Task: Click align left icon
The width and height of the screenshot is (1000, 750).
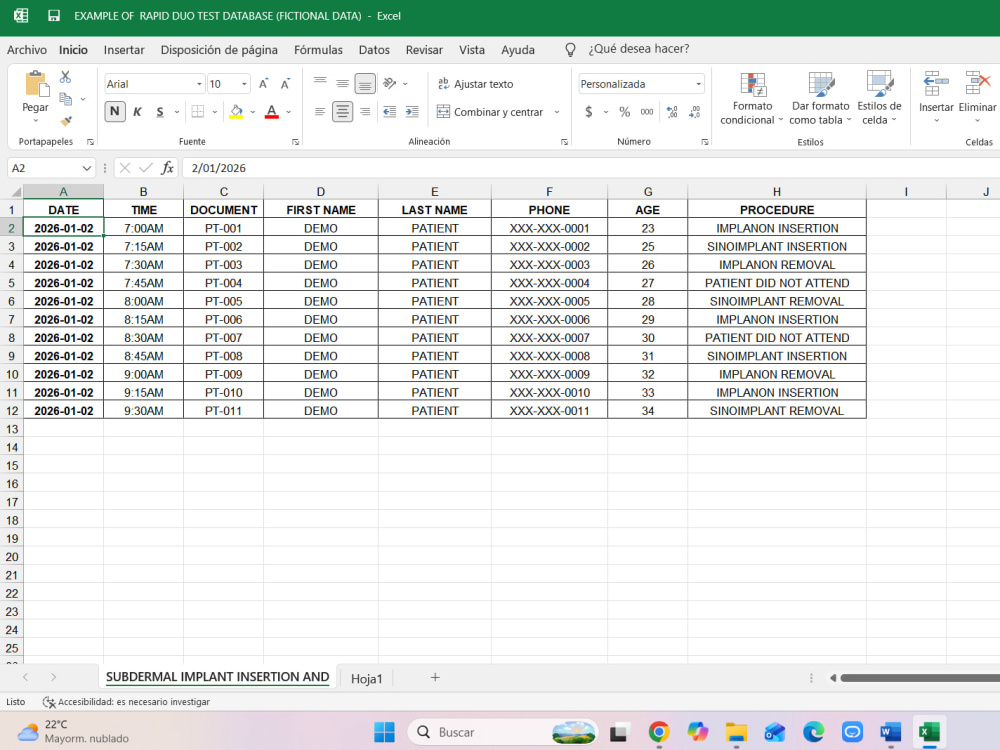Action: tap(320, 112)
